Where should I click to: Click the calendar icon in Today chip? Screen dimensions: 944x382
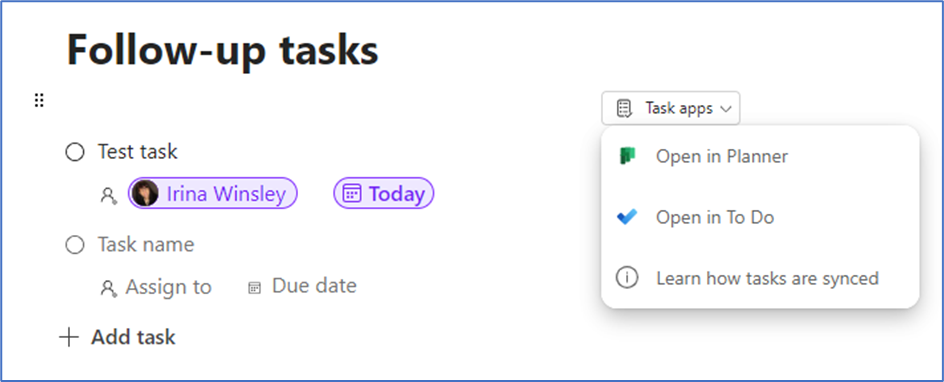[351, 194]
